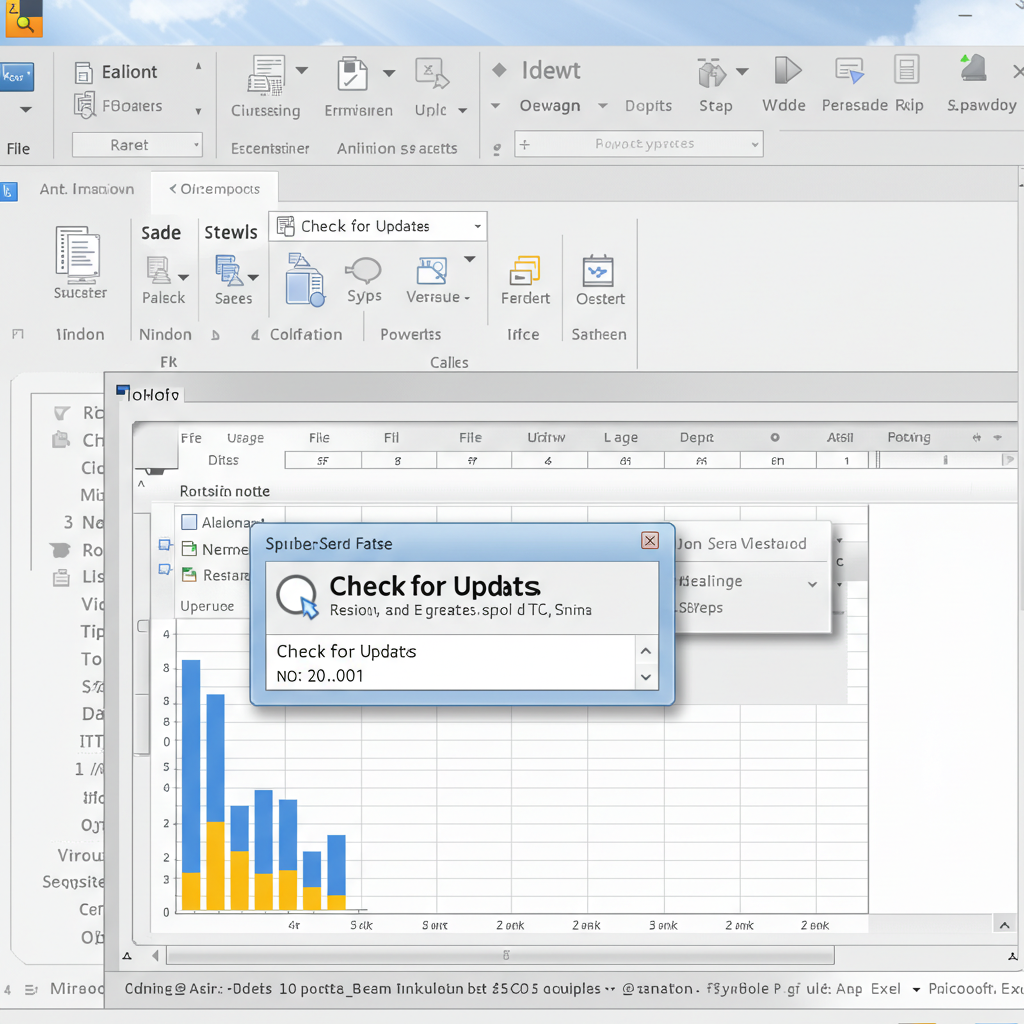
Task: Click the Dopits menu item
Action: pyautogui.click(x=648, y=106)
